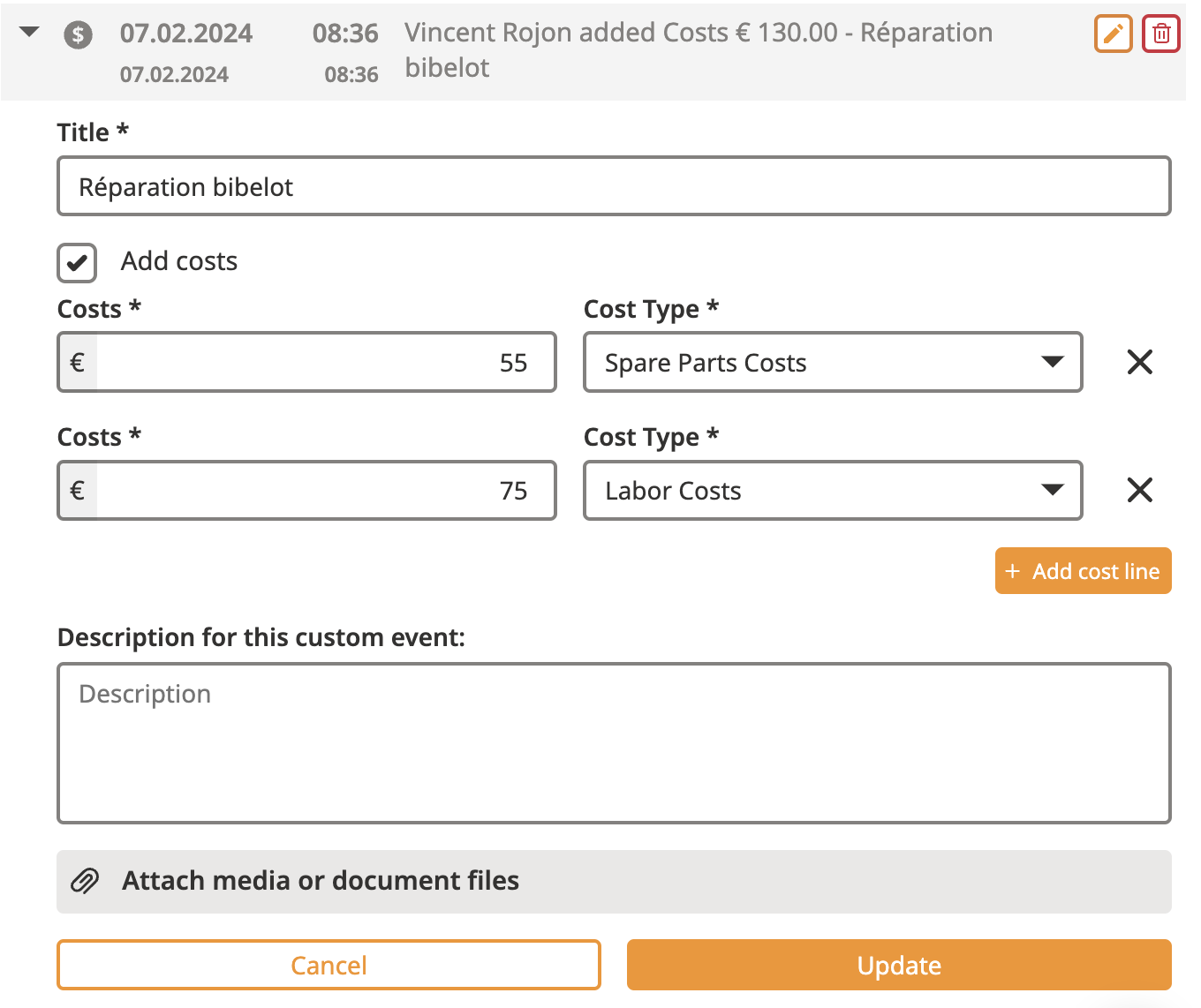The width and height of the screenshot is (1201, 1008).
Task: Click into the Description text area
Action: coord(614,742)
